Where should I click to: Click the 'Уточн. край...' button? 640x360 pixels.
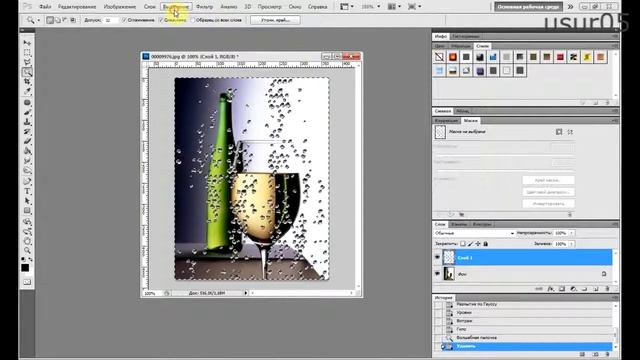[x=275, y=20]
